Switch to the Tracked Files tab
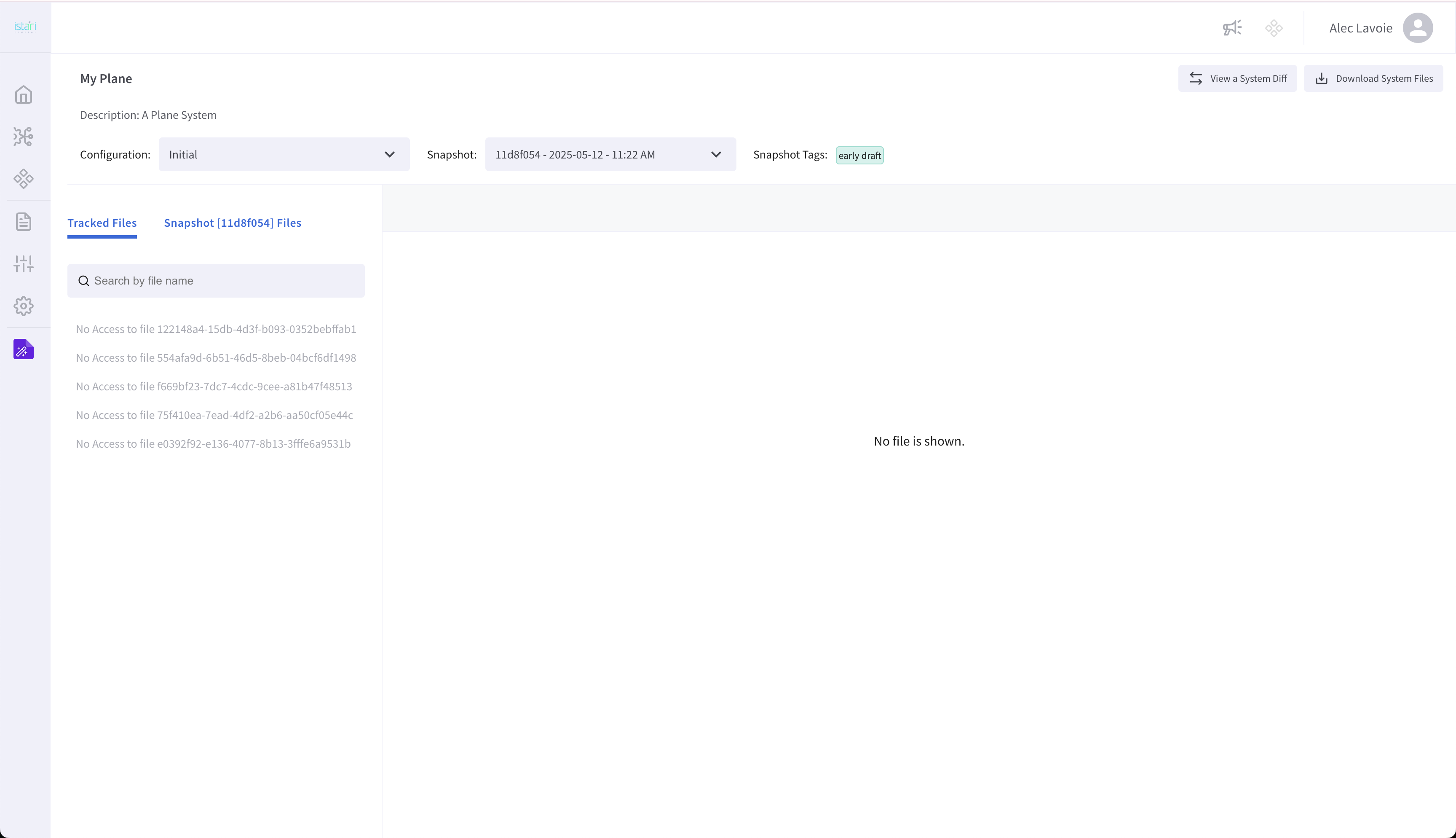This screenshot has height=838, width=1456. coord(102,223)
